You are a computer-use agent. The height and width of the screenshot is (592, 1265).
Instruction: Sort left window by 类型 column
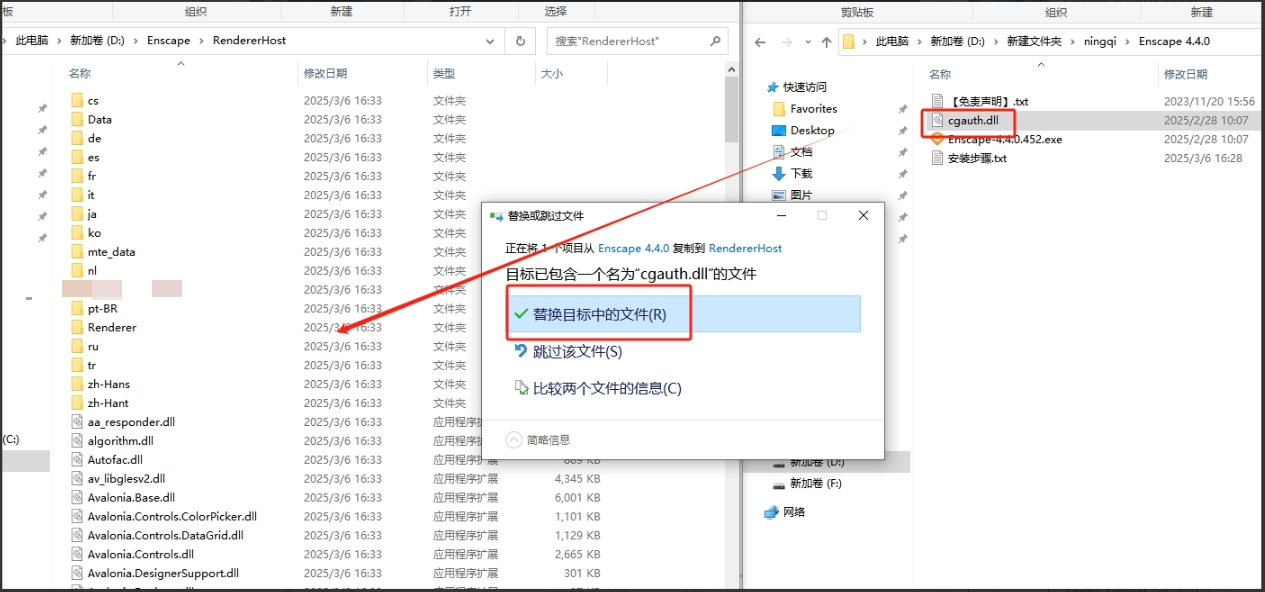[x=444, y=73]
